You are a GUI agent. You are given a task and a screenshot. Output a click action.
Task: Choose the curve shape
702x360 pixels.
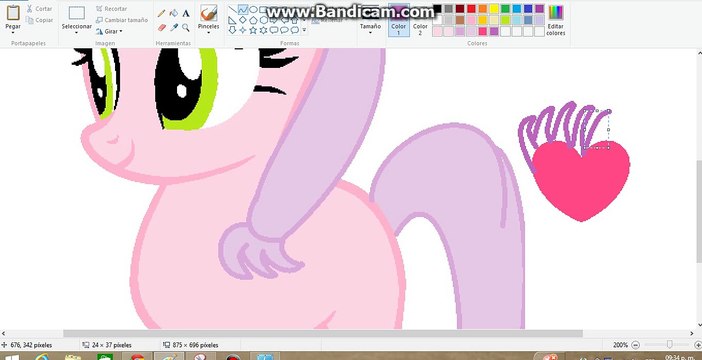coord(243,9)
